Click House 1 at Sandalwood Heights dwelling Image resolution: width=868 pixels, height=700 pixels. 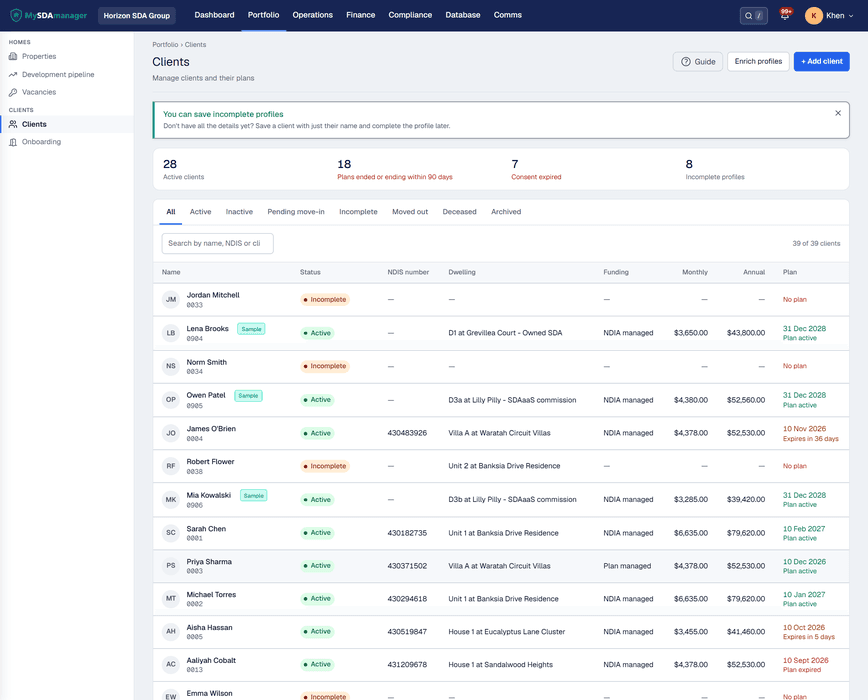point(500,665)
